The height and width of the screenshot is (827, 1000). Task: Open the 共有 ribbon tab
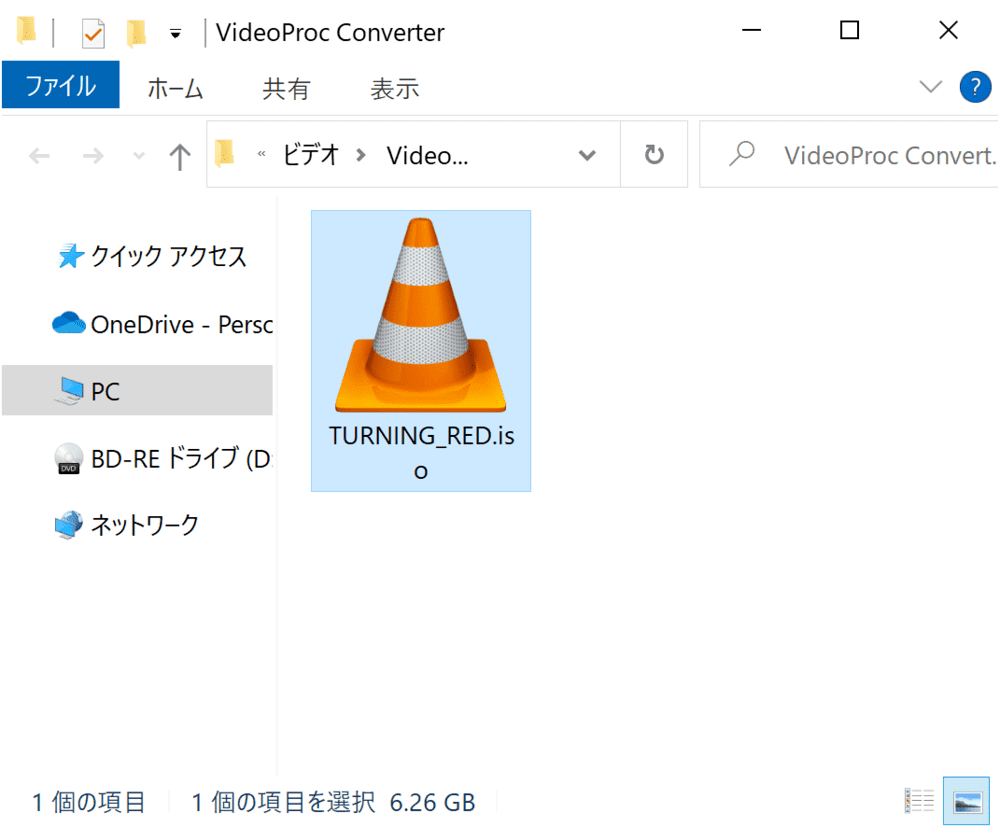point(286,88)
